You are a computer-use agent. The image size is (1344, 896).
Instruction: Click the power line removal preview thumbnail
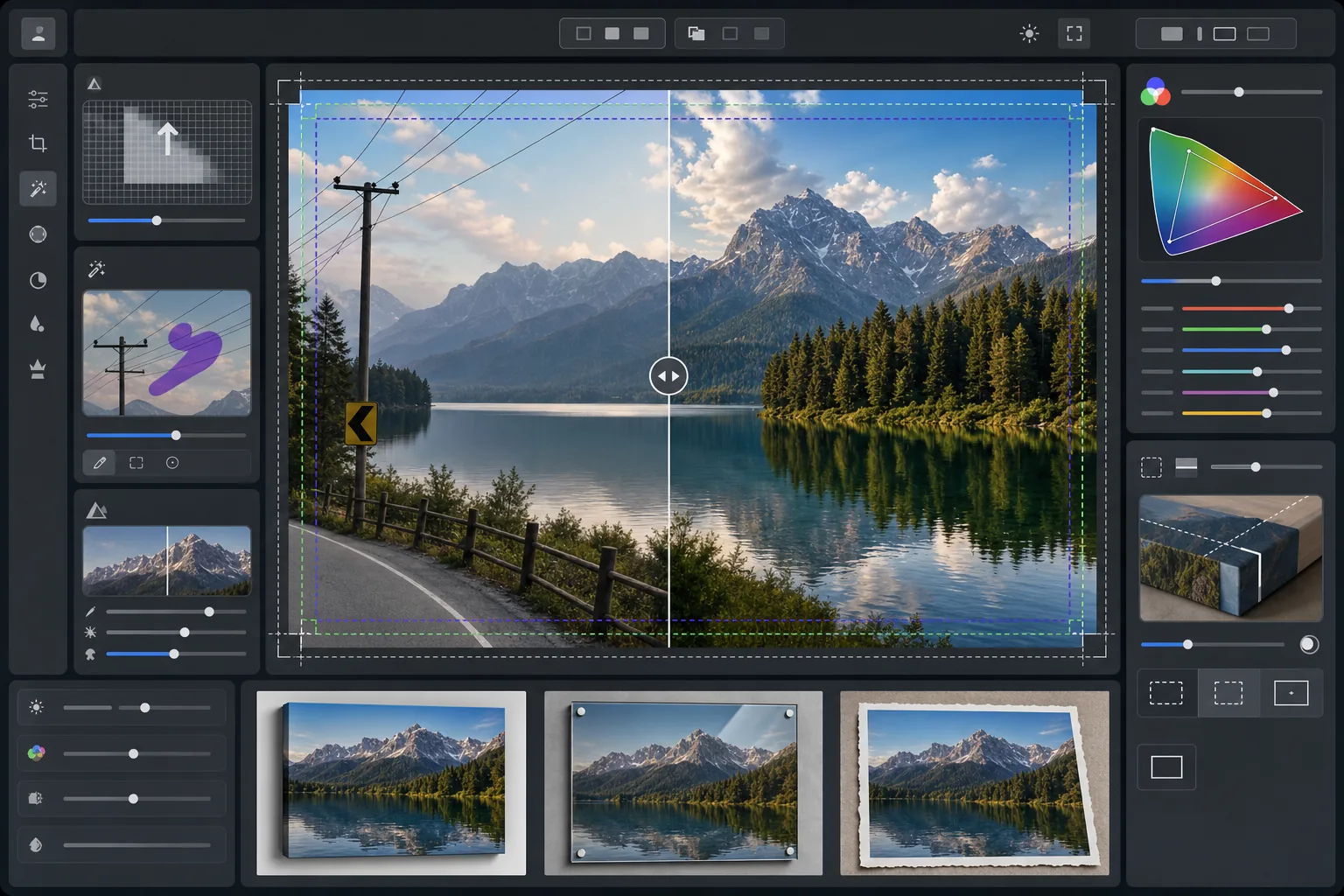coord(167,353)
